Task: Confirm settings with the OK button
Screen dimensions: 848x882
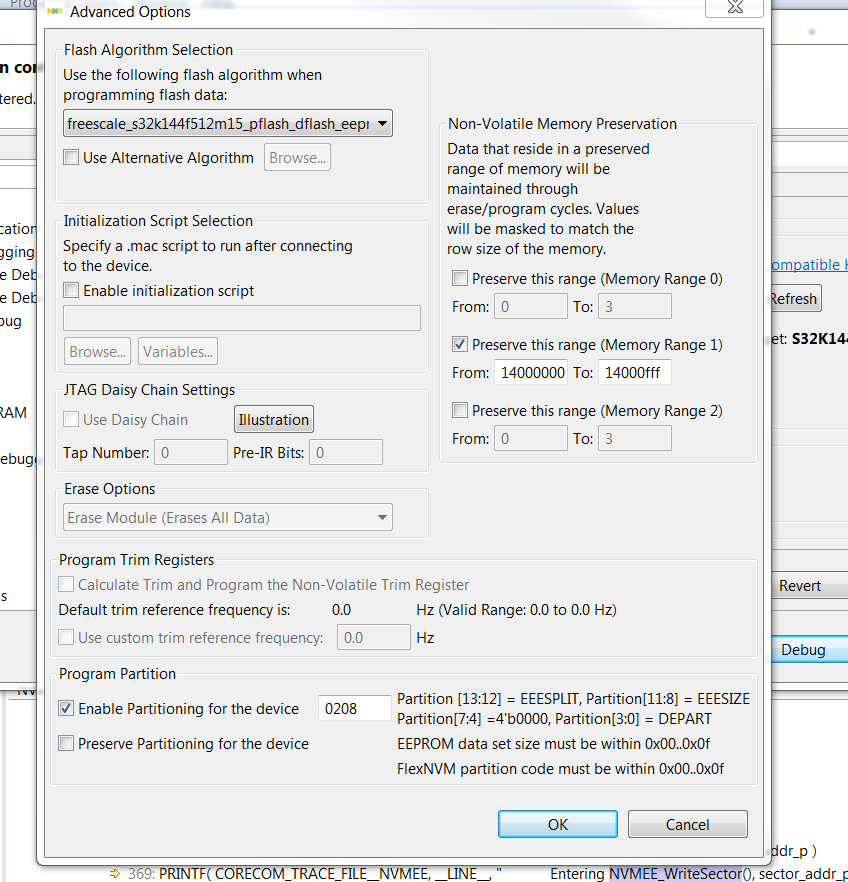Action: coord(557,824)
